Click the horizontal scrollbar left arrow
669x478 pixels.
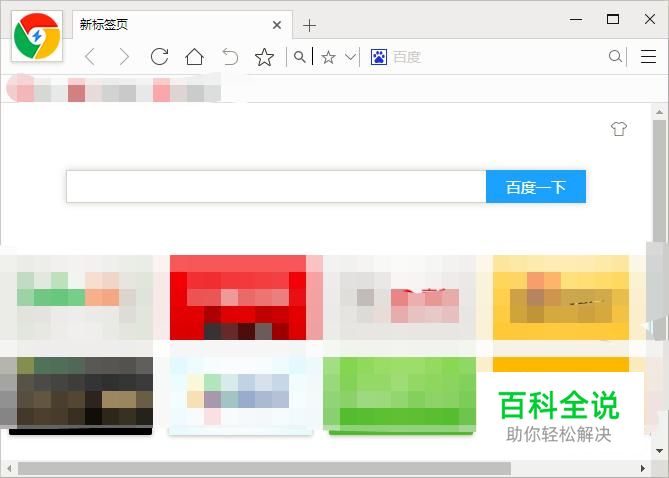9,469
